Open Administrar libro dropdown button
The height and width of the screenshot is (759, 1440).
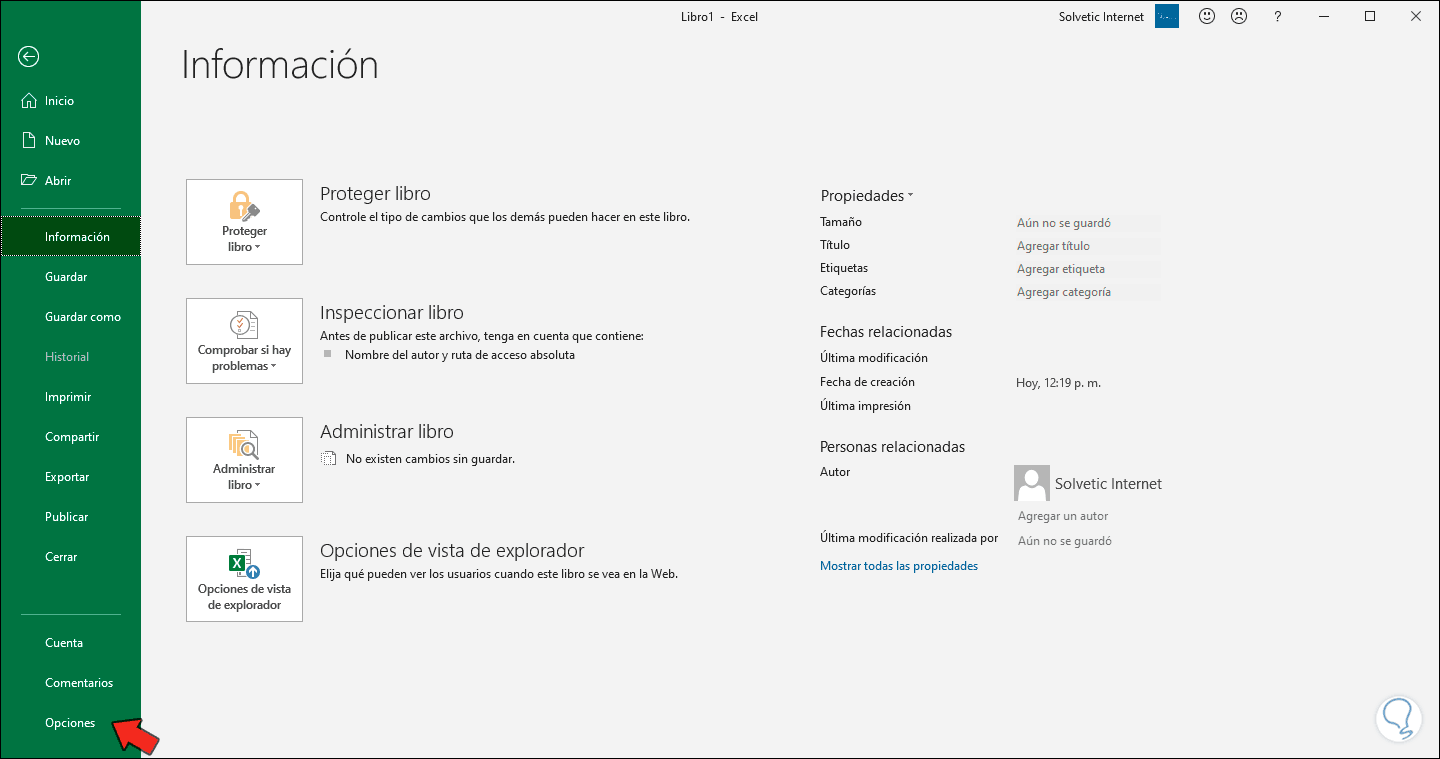coord(244,460)
